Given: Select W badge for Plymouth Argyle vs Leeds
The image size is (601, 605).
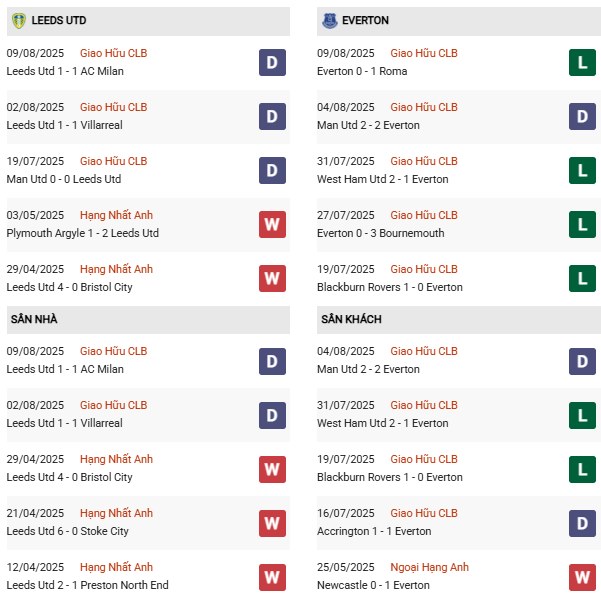Looking at the screenshot, I should [x=272, y=224].
